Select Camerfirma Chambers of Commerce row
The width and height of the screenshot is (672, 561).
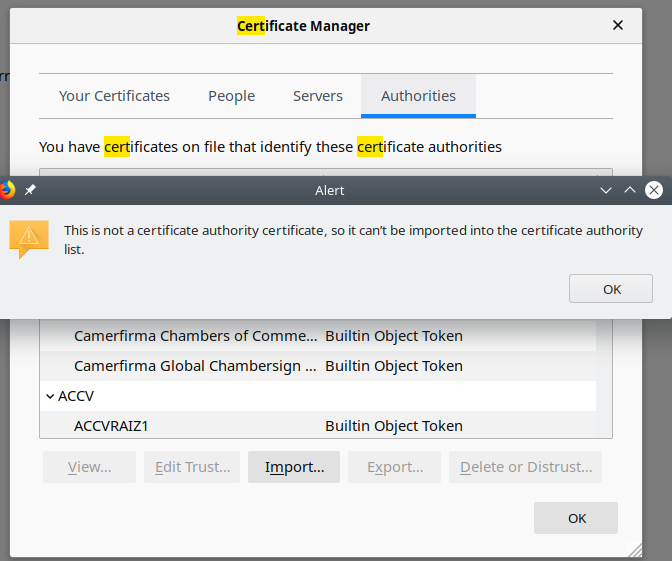click(x=318, y=336)
